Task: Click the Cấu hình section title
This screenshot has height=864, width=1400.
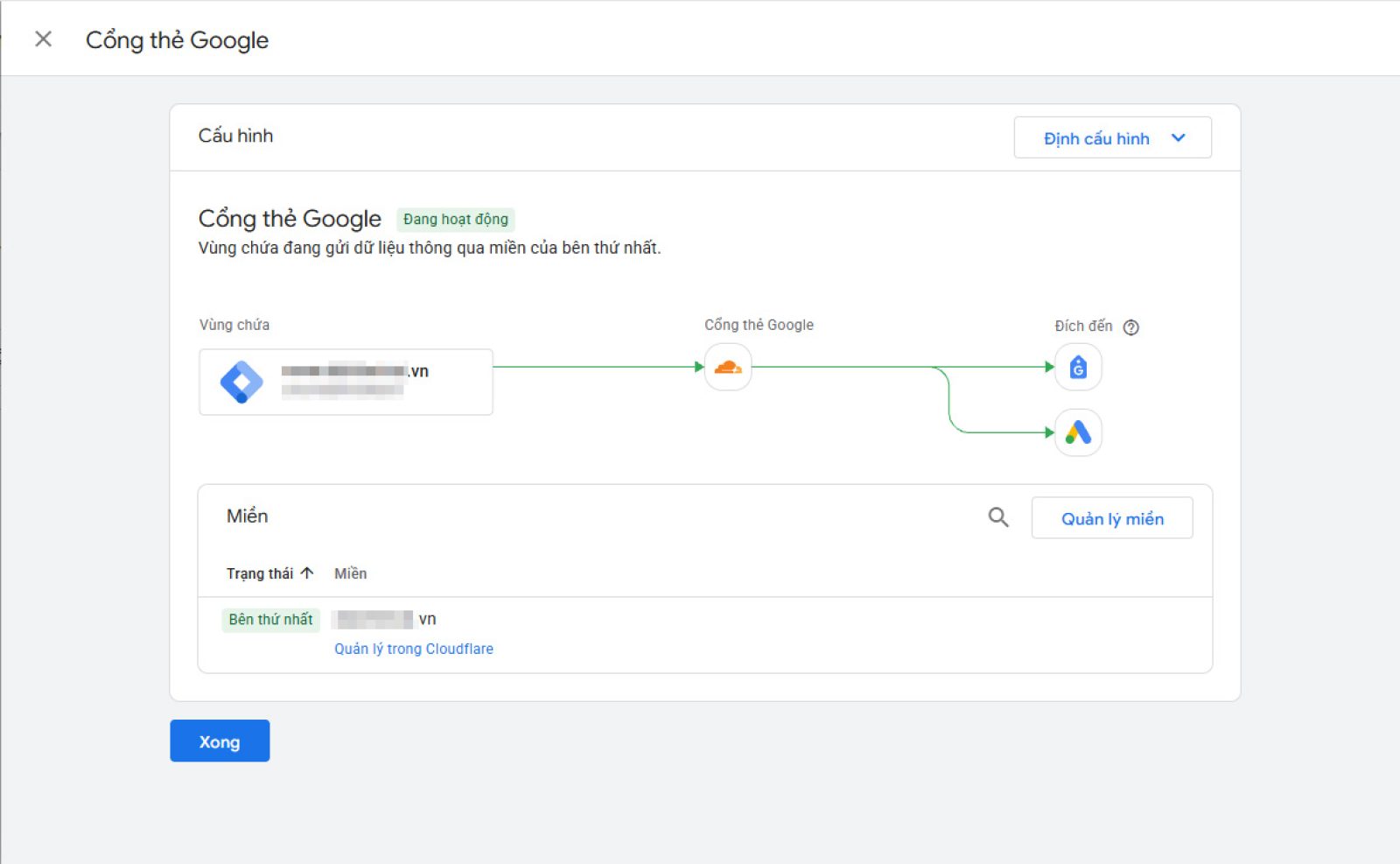Action: tap(235, 136)
